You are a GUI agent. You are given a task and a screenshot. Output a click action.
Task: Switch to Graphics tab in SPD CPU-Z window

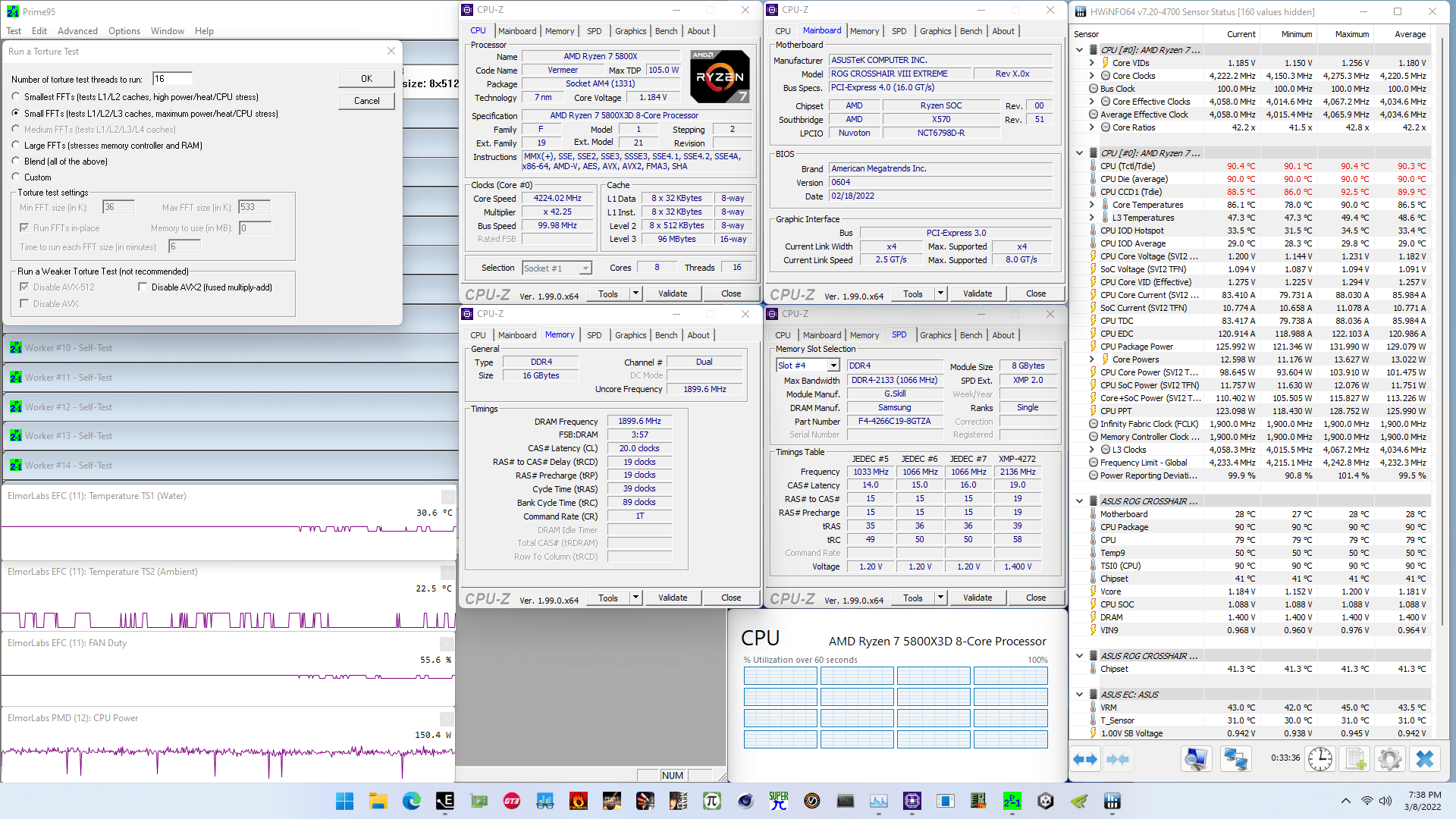point(935,335)
